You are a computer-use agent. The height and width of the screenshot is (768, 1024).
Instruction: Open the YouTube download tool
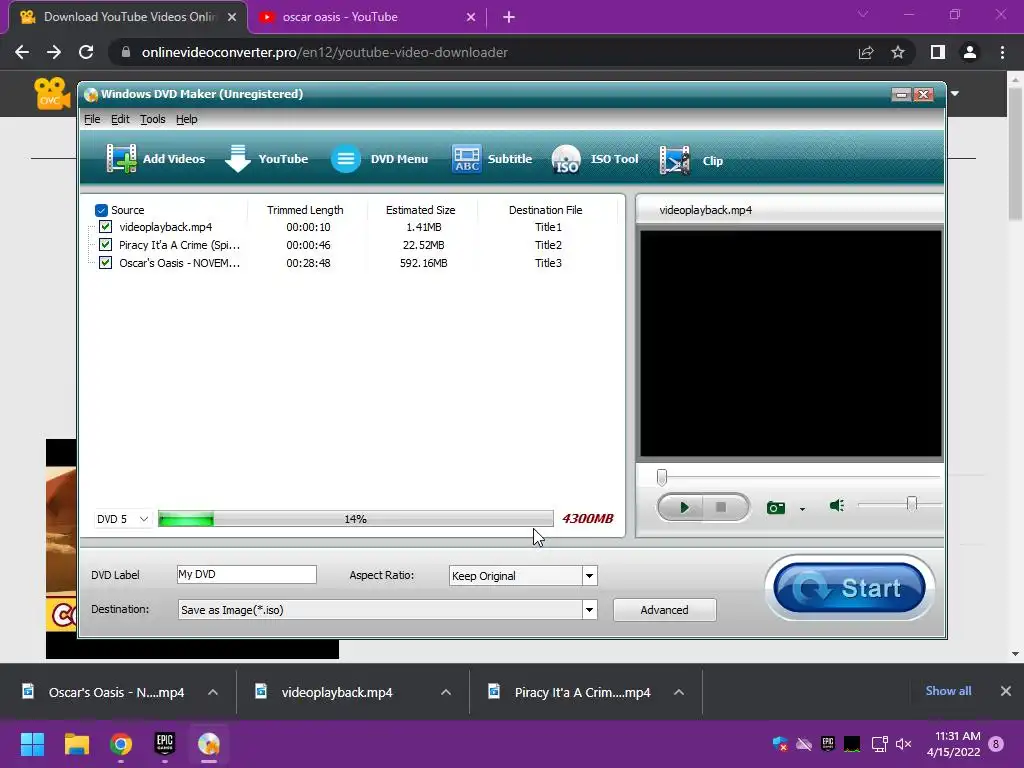coord(266,159)
